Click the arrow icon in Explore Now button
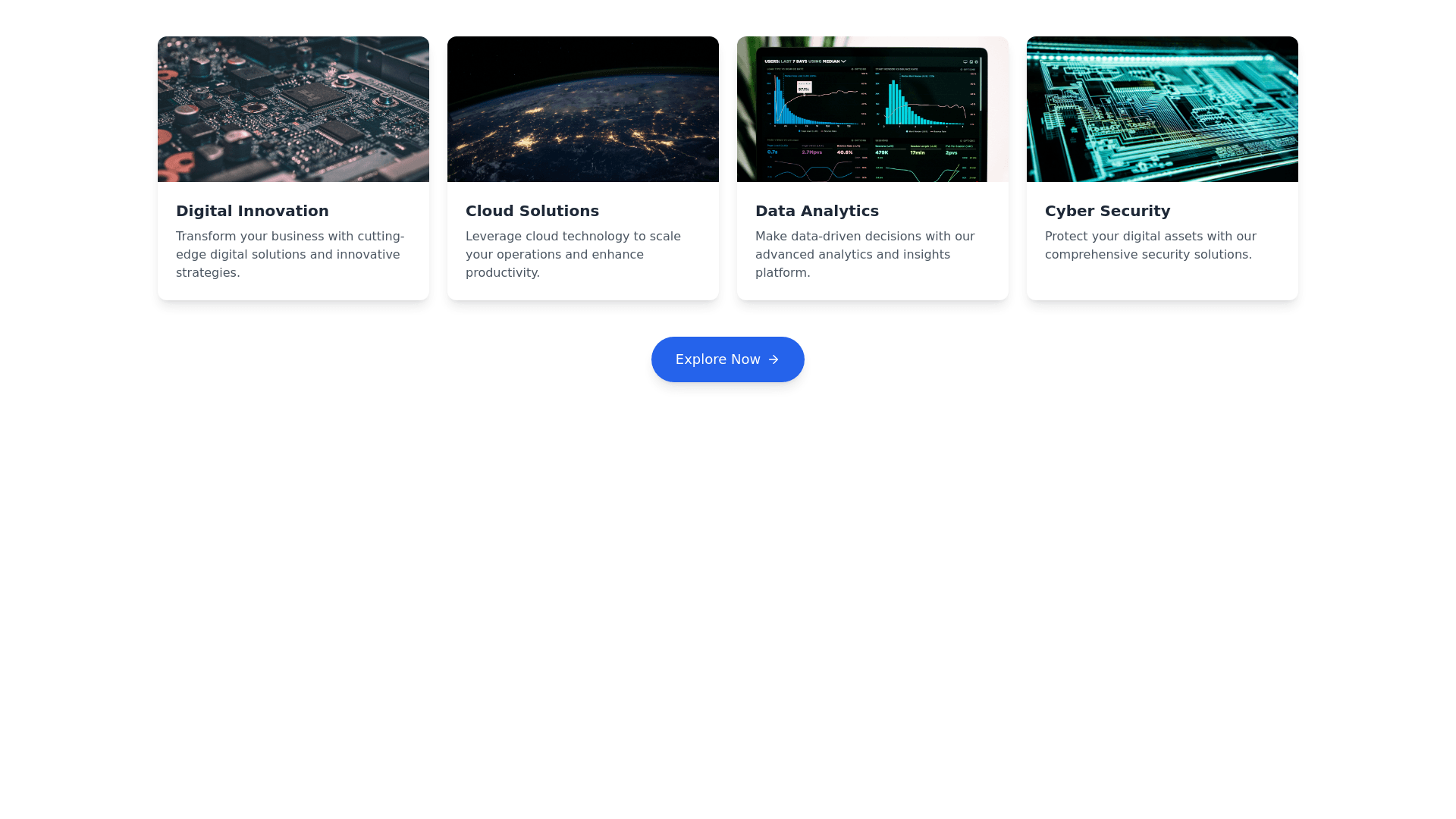 point(773,359)
